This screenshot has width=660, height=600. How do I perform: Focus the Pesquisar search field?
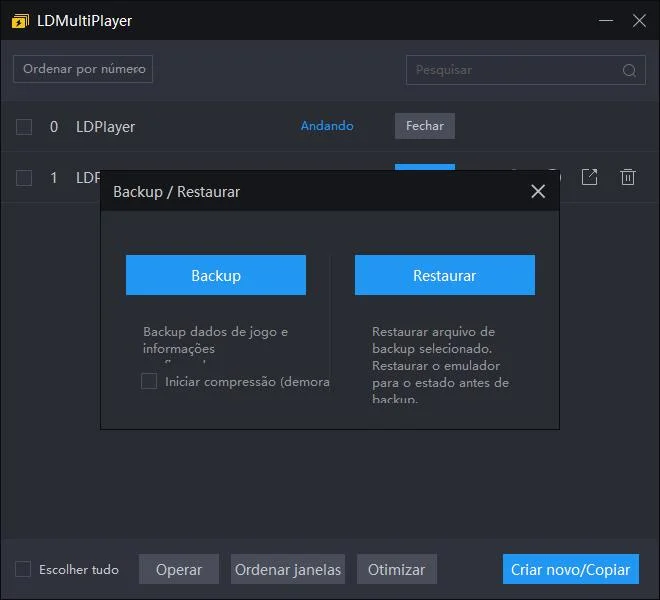[x=526, y=70]
